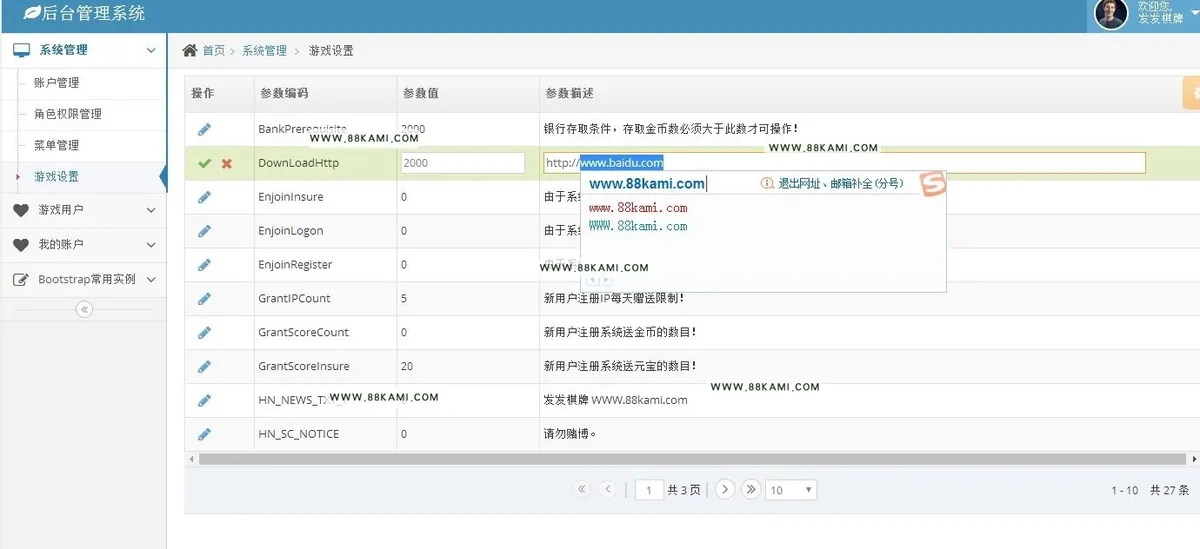Viewport: 1200px width, 549px height.
Task: Click the edit pencil for BankPrerequisite row
Action: tap(204, 129)
